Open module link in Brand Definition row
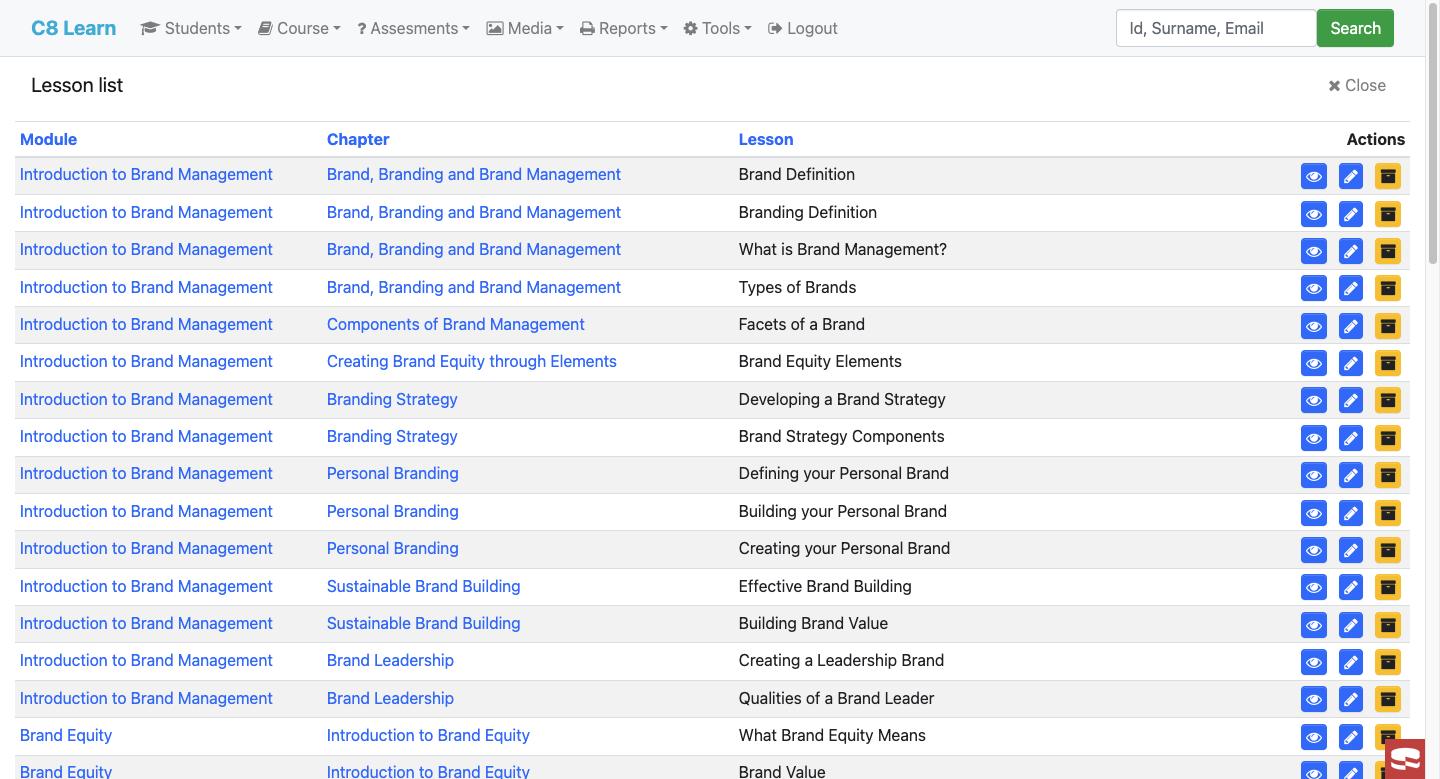Image resolution: width=1440 pixels, height=779 pixels. (146, 174)
